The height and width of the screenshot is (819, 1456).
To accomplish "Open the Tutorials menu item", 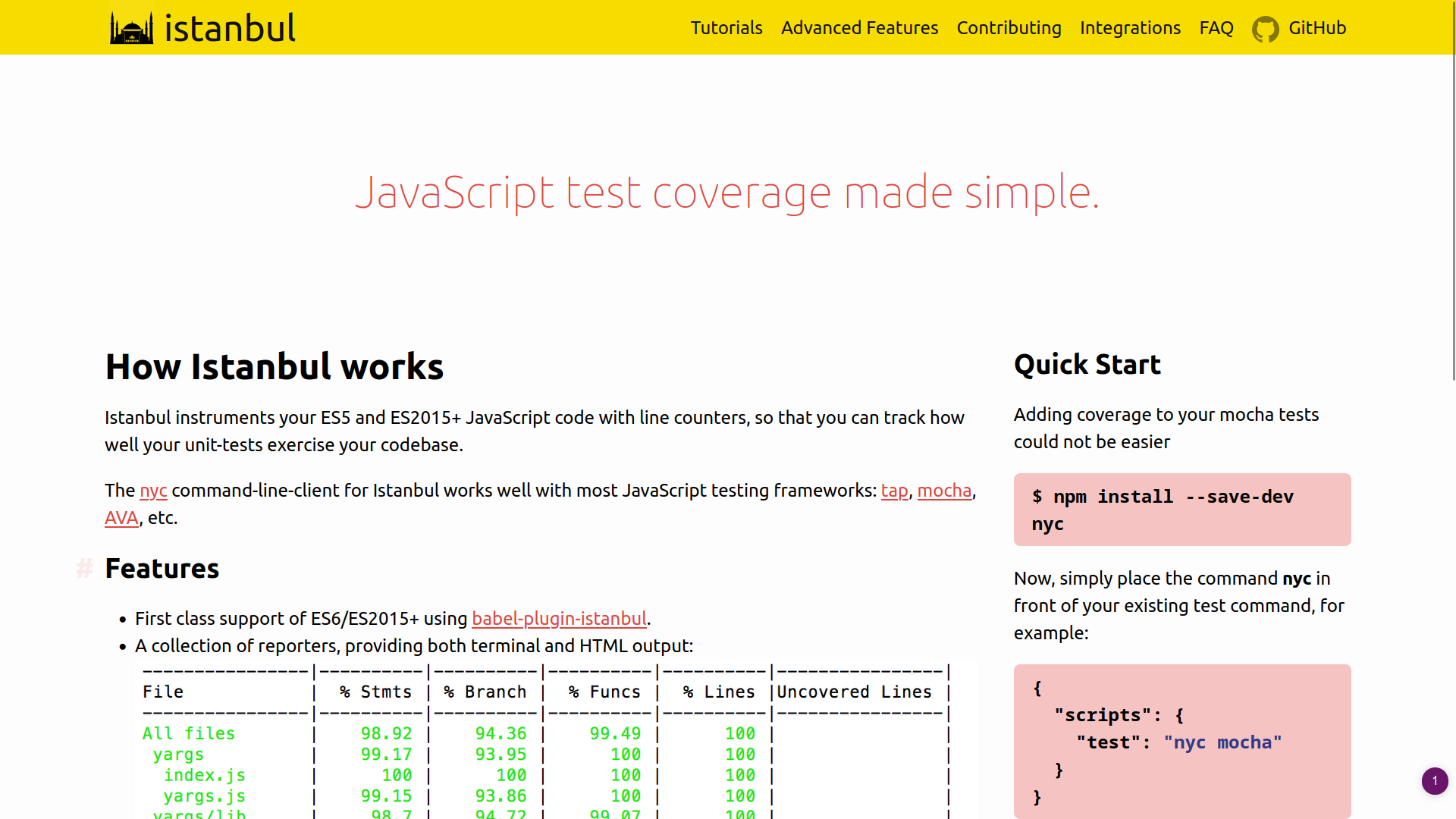I will [726, 28].
